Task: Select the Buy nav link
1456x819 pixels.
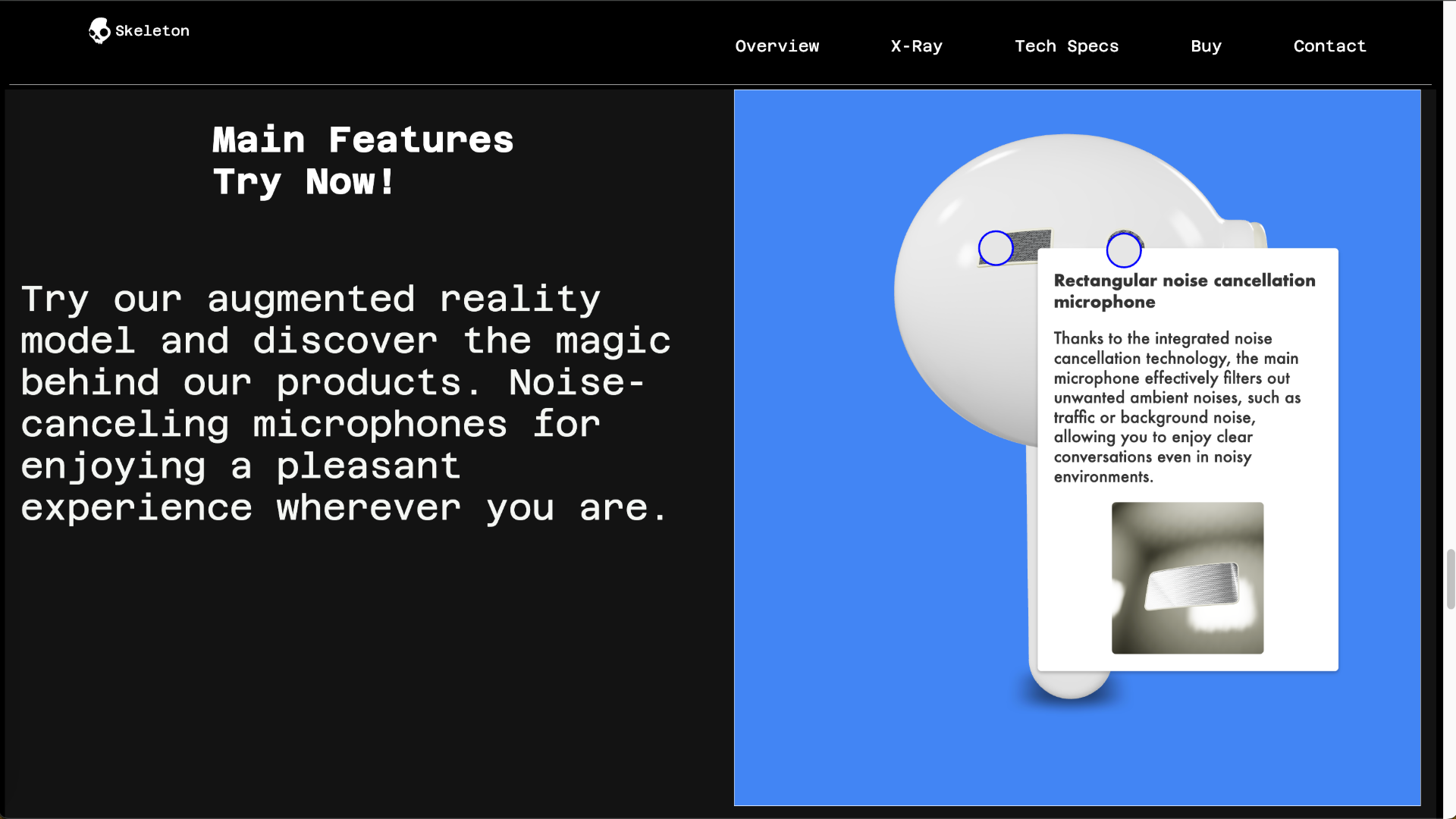Action: (x=1206, y=46)
